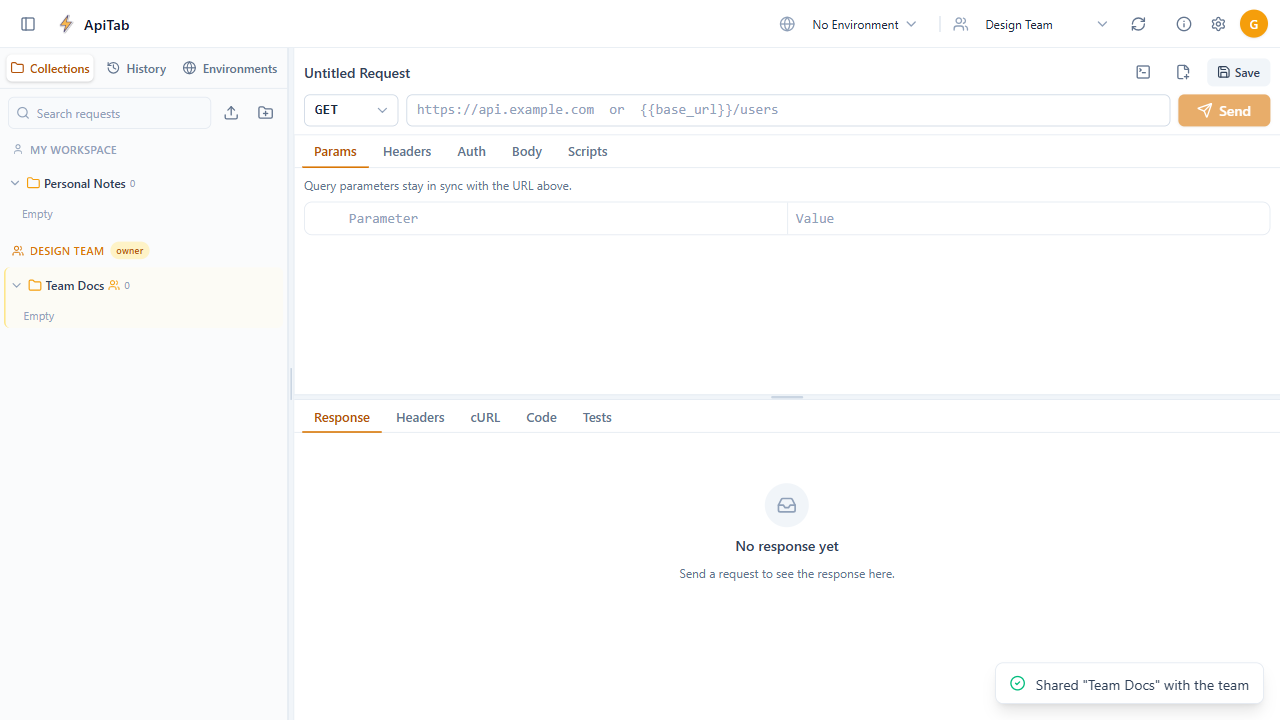
Task: Click the sidebar vertical resize handle
Action: (x=291, y=384)
